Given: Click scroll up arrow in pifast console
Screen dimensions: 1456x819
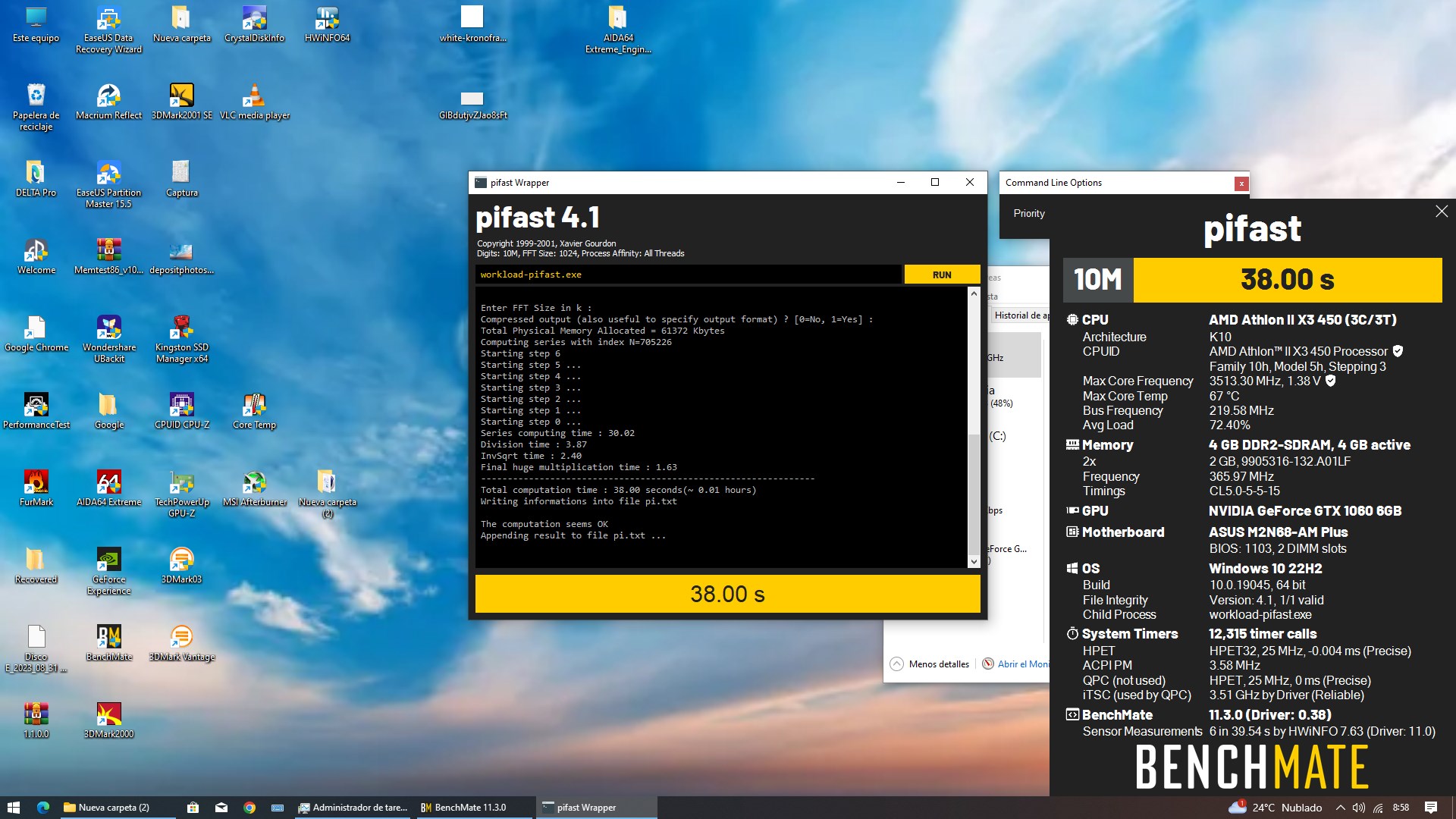Looking at the screenshot, I should (x=974, y=293).
